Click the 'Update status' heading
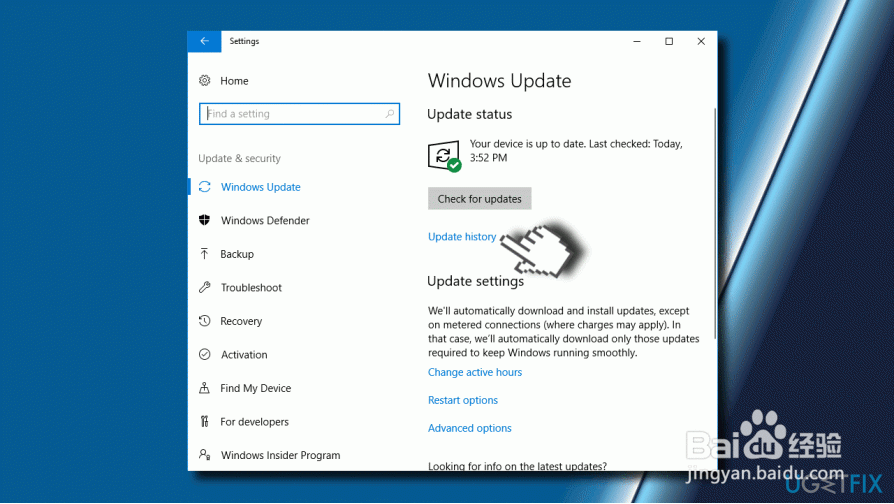Viewport: 894px width, 504px height. (470, 114)
